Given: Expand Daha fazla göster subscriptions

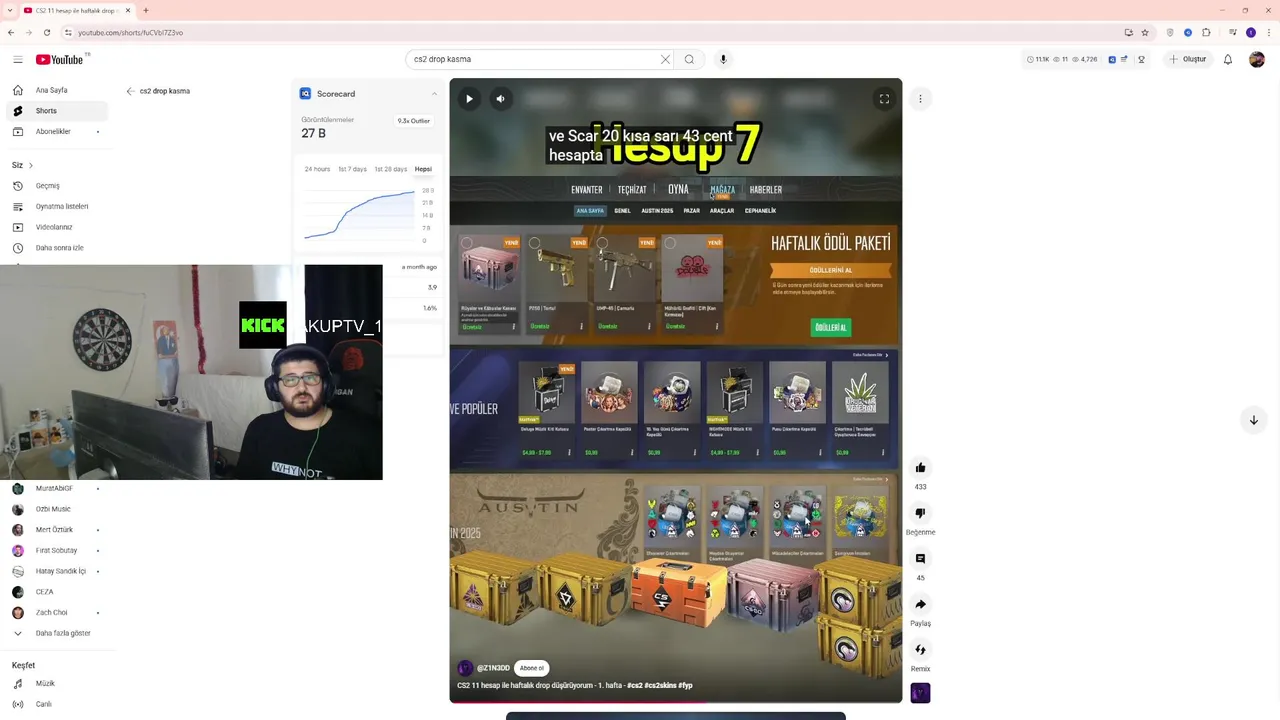Looking at the screenshot, I should [55, 633].
